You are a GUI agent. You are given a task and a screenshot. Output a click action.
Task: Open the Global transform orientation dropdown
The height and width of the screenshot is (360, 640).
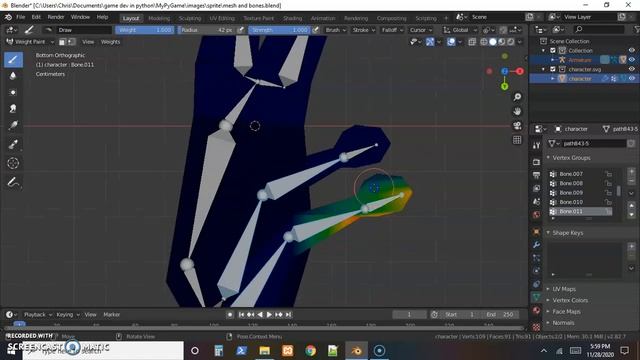tap(460, 30)
